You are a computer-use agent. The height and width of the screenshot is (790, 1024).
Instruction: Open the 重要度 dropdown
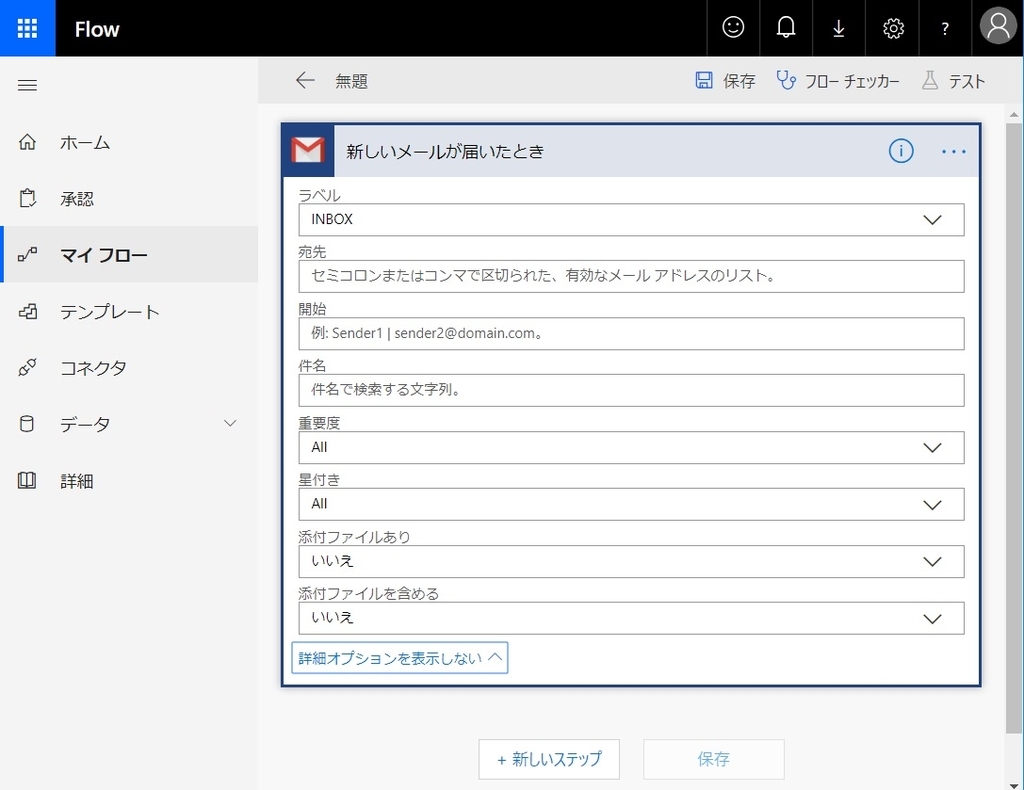coord(631,447)
